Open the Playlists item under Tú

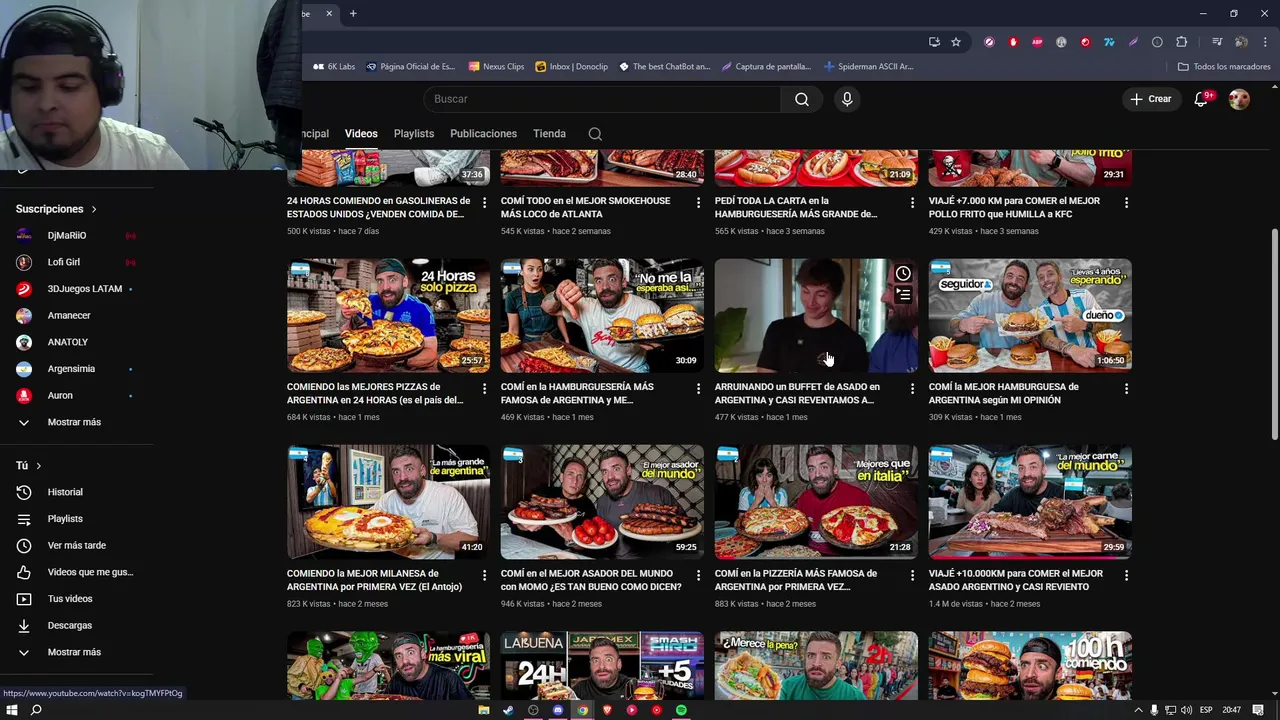coord(65,519)
